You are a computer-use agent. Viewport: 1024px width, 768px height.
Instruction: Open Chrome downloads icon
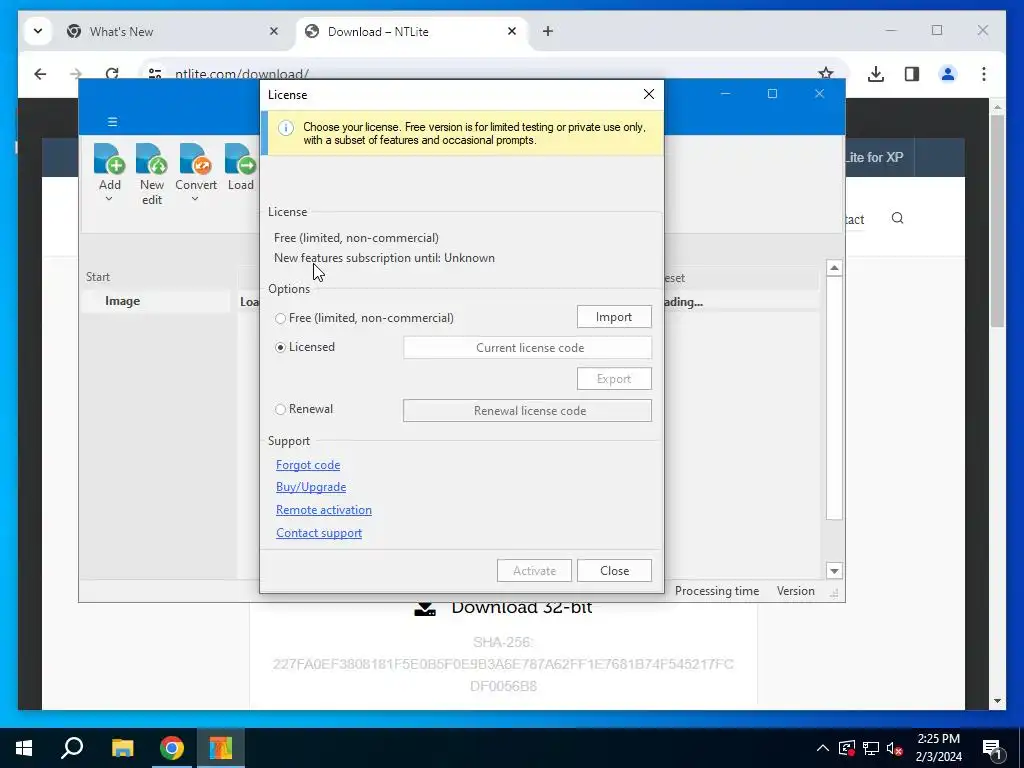pos(876,74)
